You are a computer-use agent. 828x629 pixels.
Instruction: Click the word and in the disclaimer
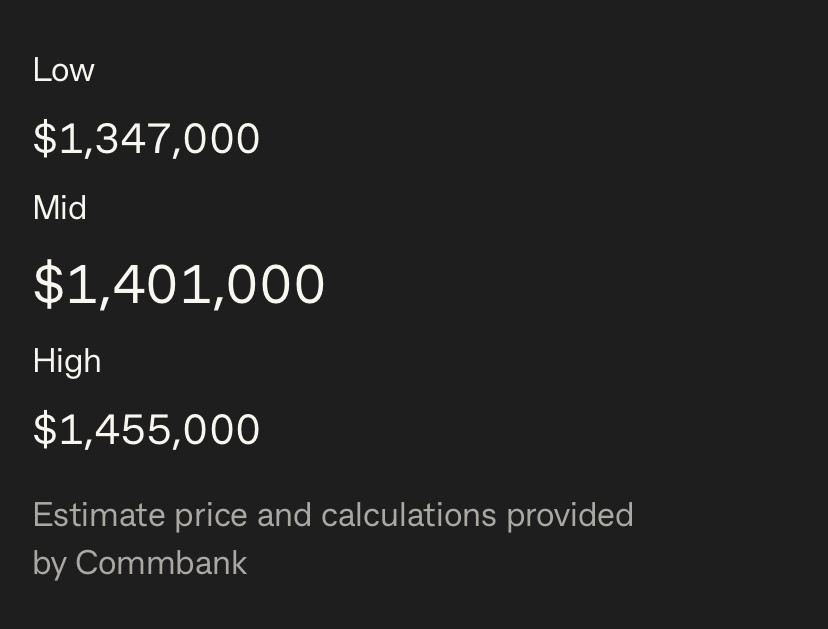point(284,514)
